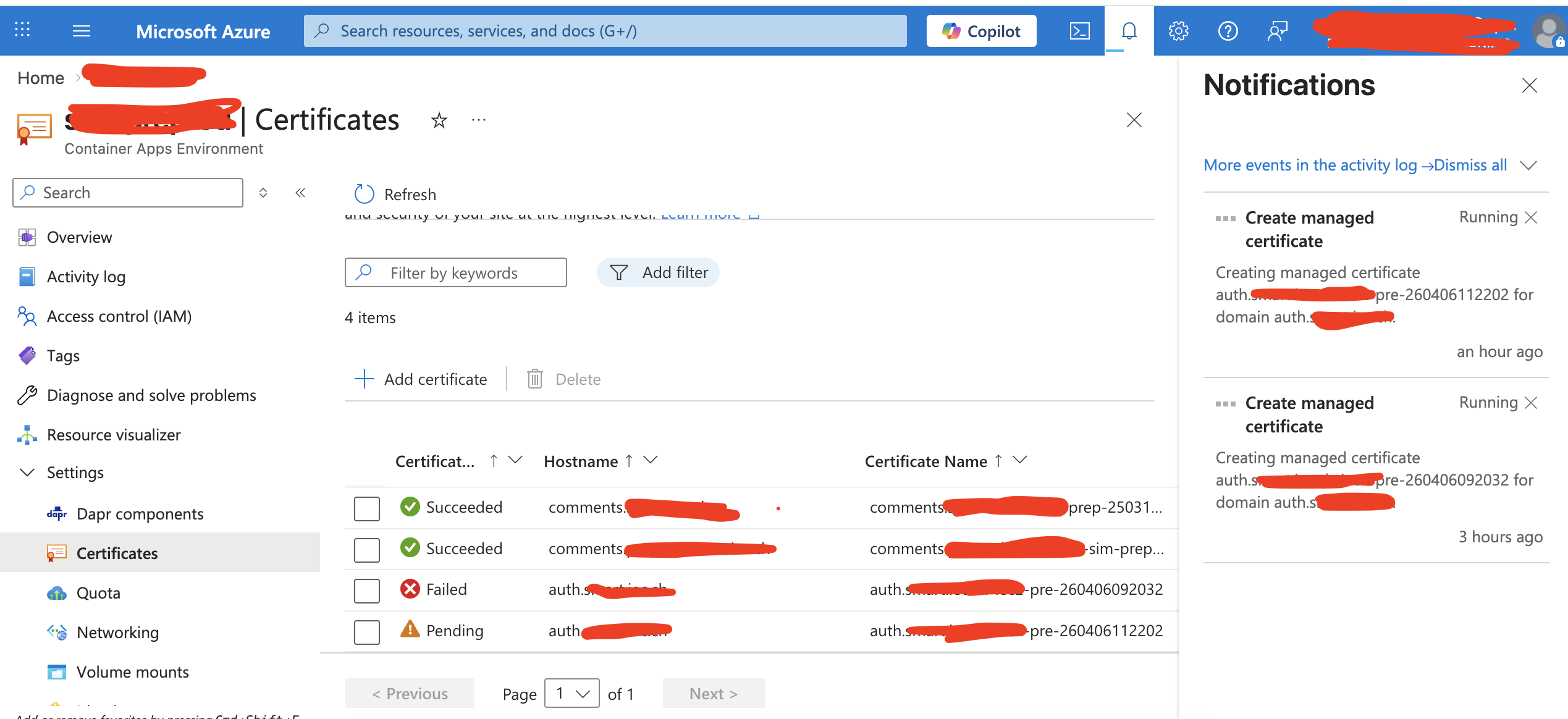Open Activity log in sidebar
The height and width of the screenshot is (719, 1568).
click(86, 277)
